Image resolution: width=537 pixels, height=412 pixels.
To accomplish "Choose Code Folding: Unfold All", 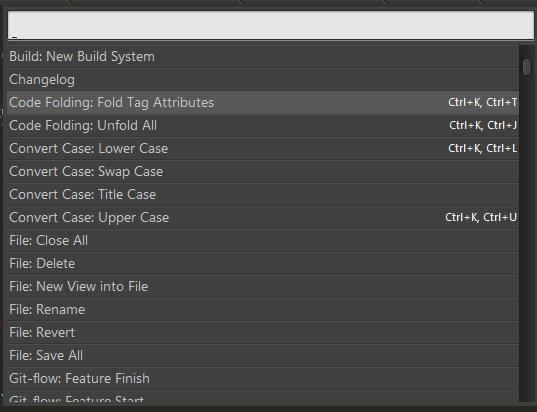I will point(263,125).
